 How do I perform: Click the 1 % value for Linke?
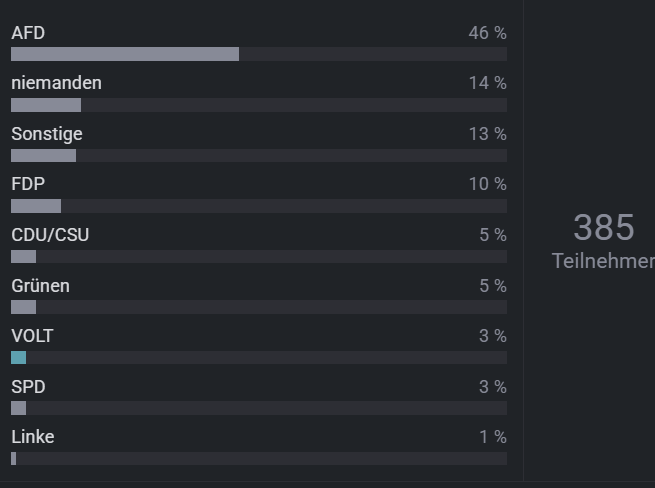click(492, 437)
